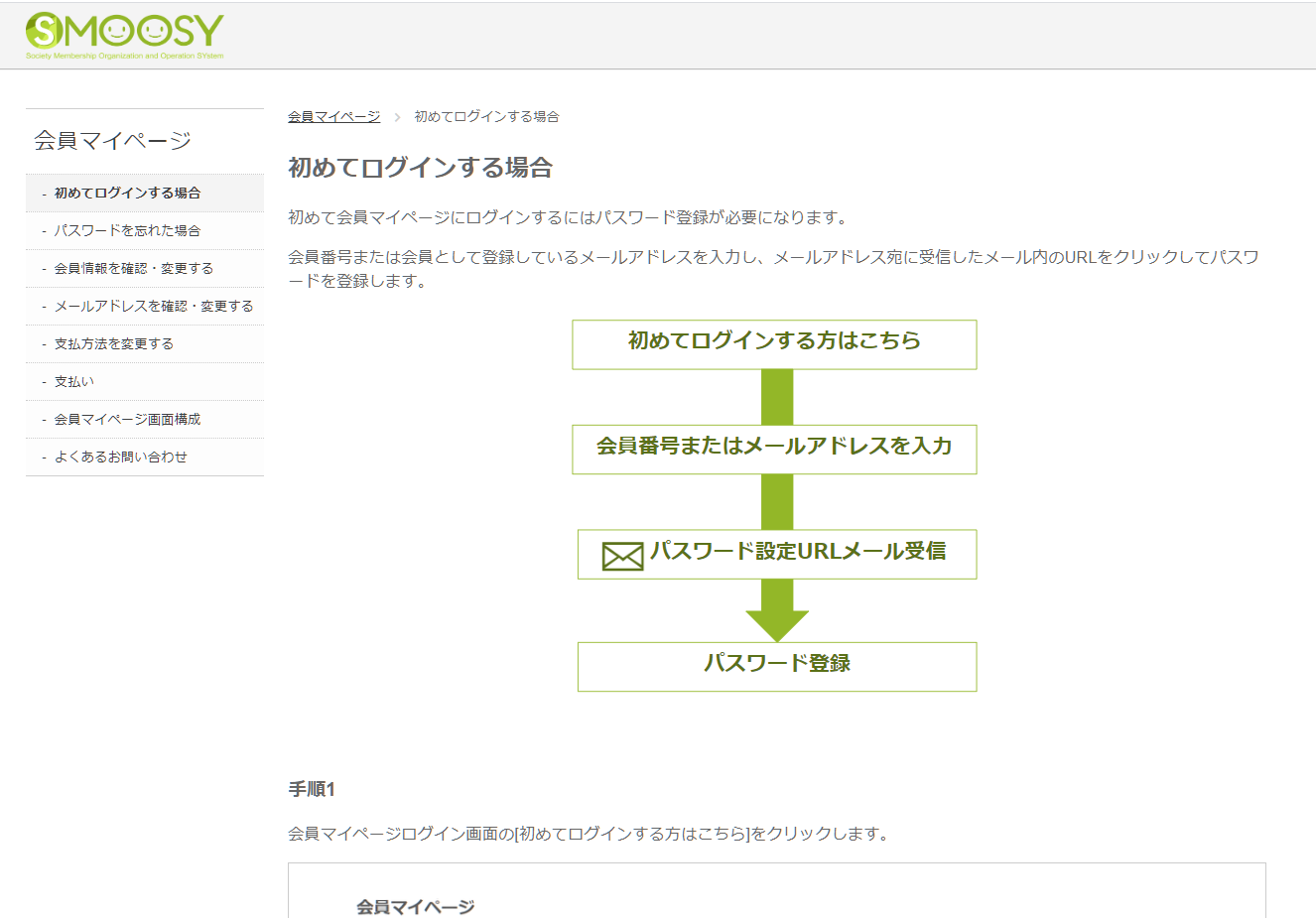Click the paragraph about パスワード登録が必要

[x=569, y=217]
